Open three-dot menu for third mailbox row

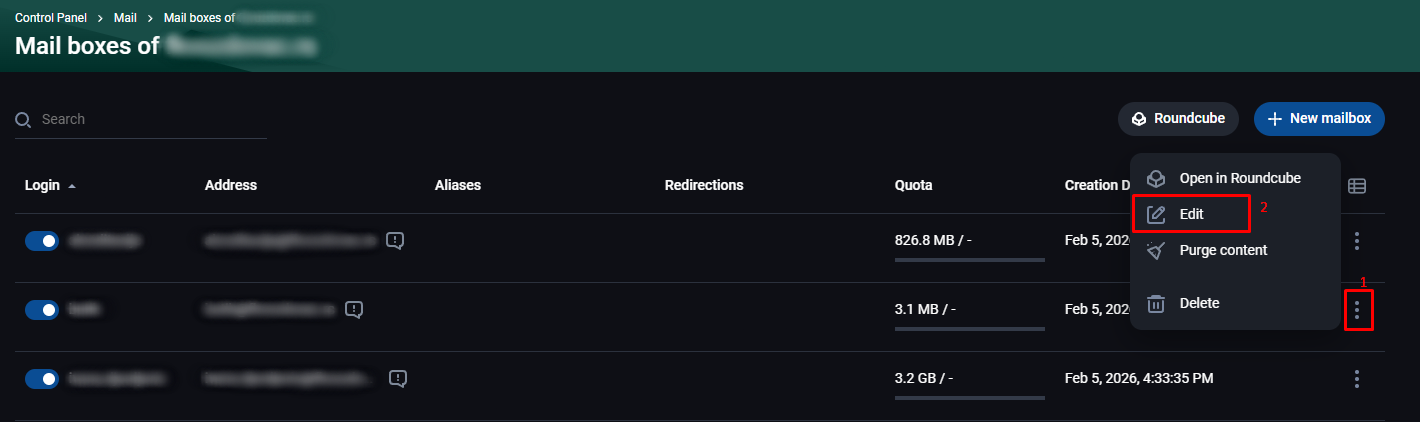1357,379
